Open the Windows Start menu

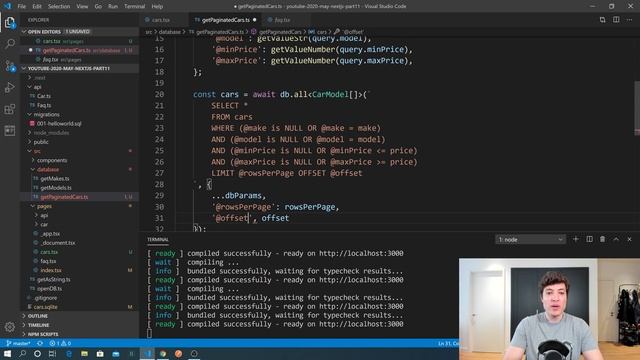pos(7,353)
